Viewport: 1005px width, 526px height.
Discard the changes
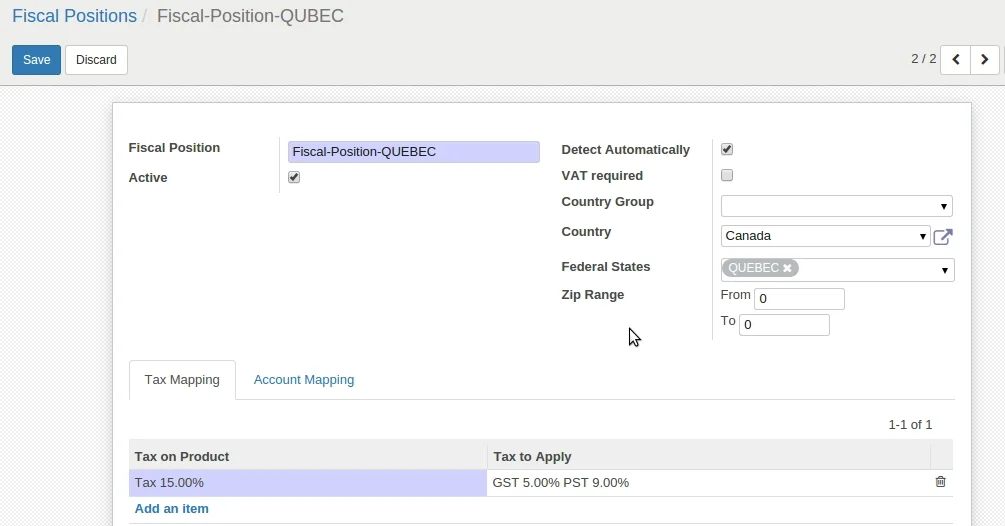pyautogui.click(x=96, y=60)
